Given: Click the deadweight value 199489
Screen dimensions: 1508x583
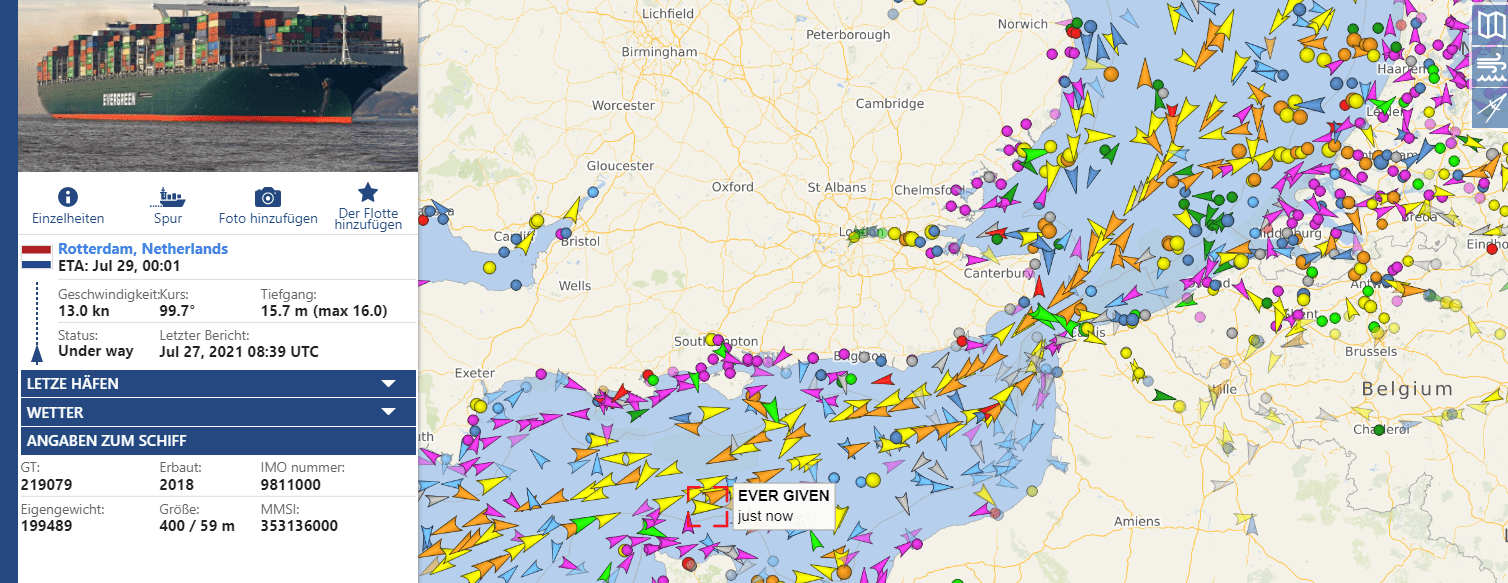Looking at the screenshot, I should coord(46,525).
